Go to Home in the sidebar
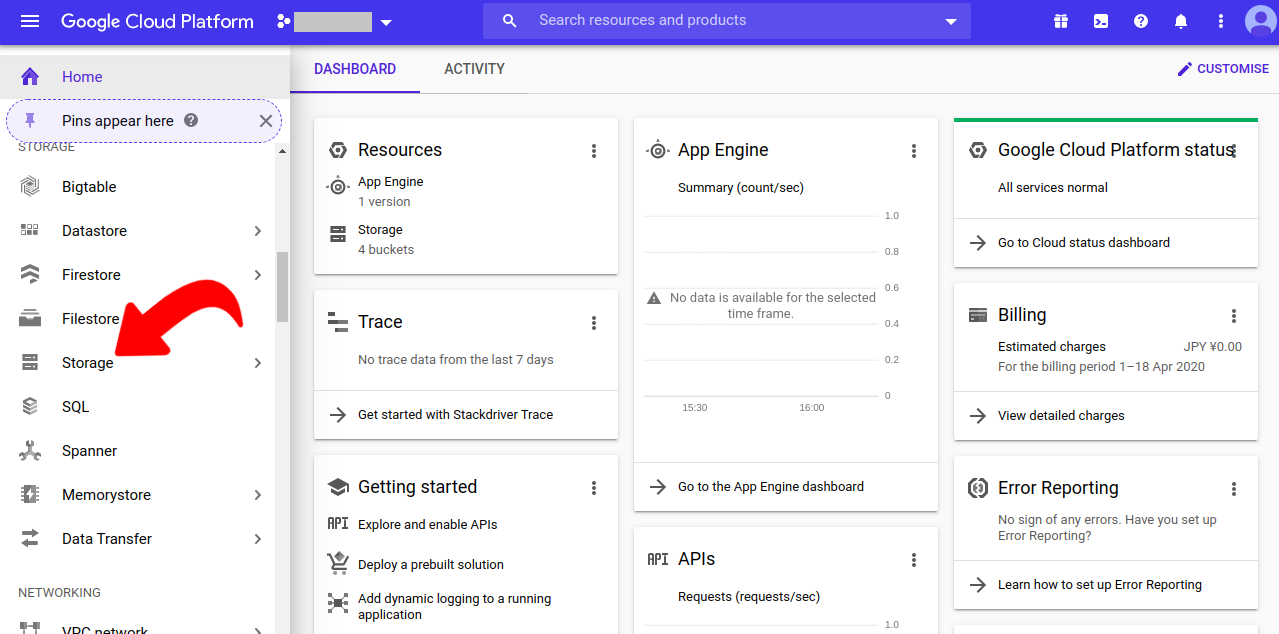Screen dimensions: 1279x634 click(145, 77)
